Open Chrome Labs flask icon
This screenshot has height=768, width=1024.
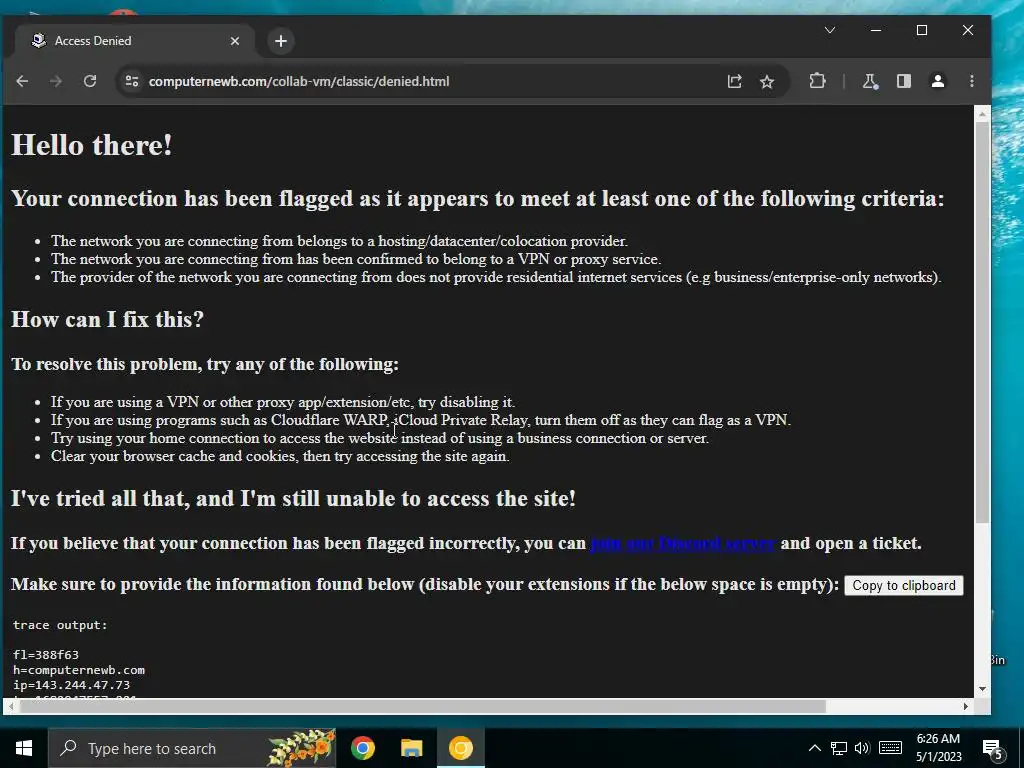pos(870,81)
